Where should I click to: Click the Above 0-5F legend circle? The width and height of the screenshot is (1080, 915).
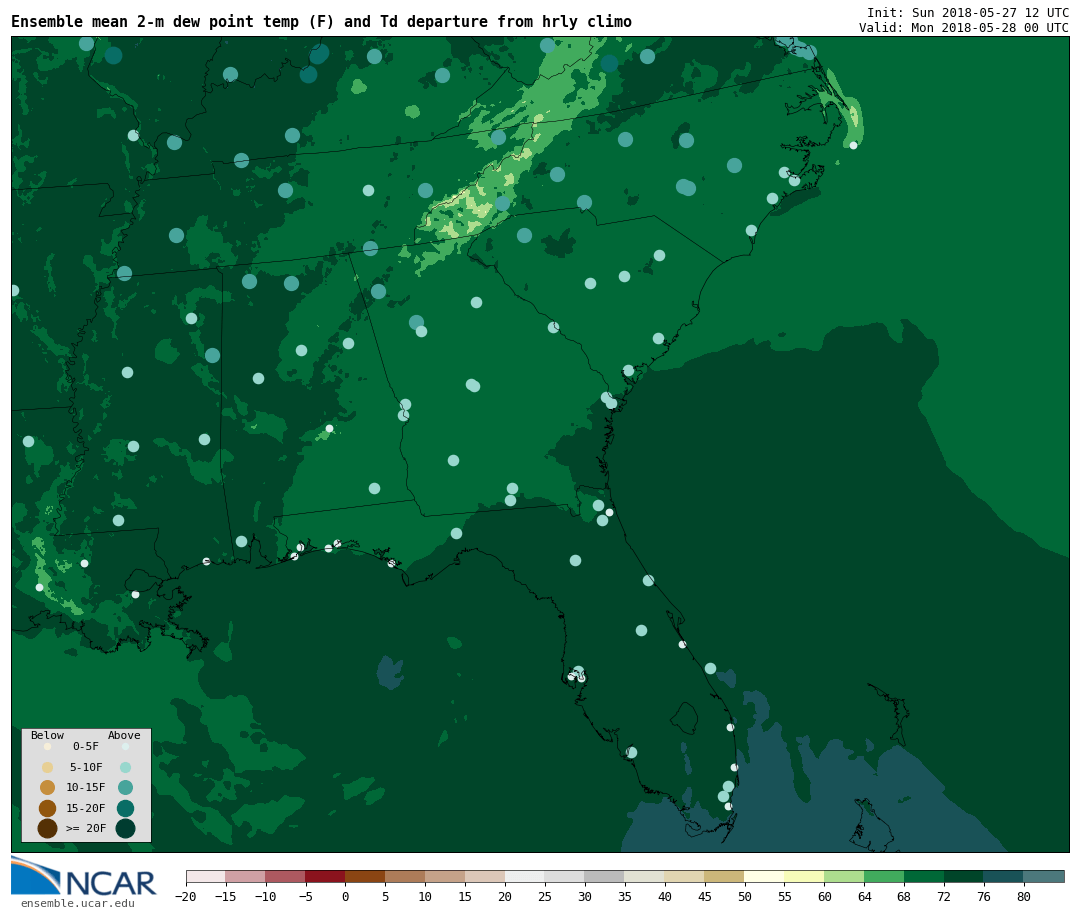pos(125,746)
